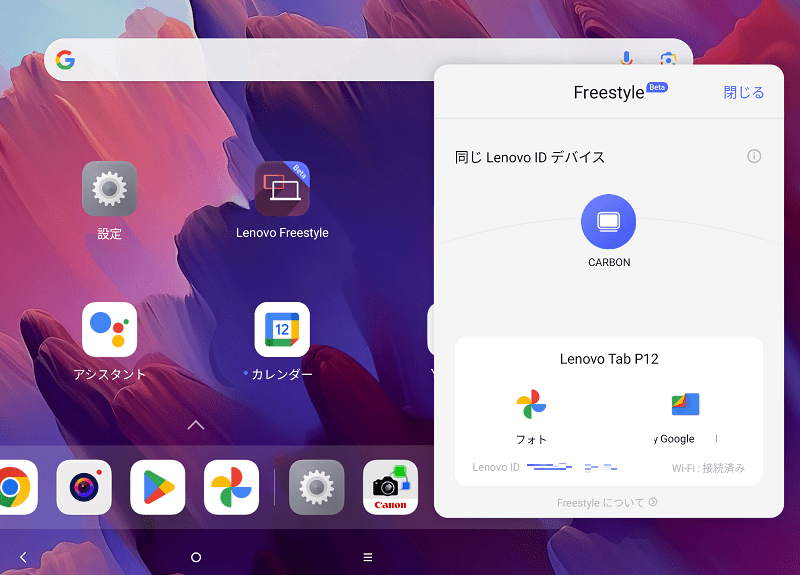This screenshot has height=575, width=800.
Task: Click the Lenovo ID label in the card
Action: [495, 467]
